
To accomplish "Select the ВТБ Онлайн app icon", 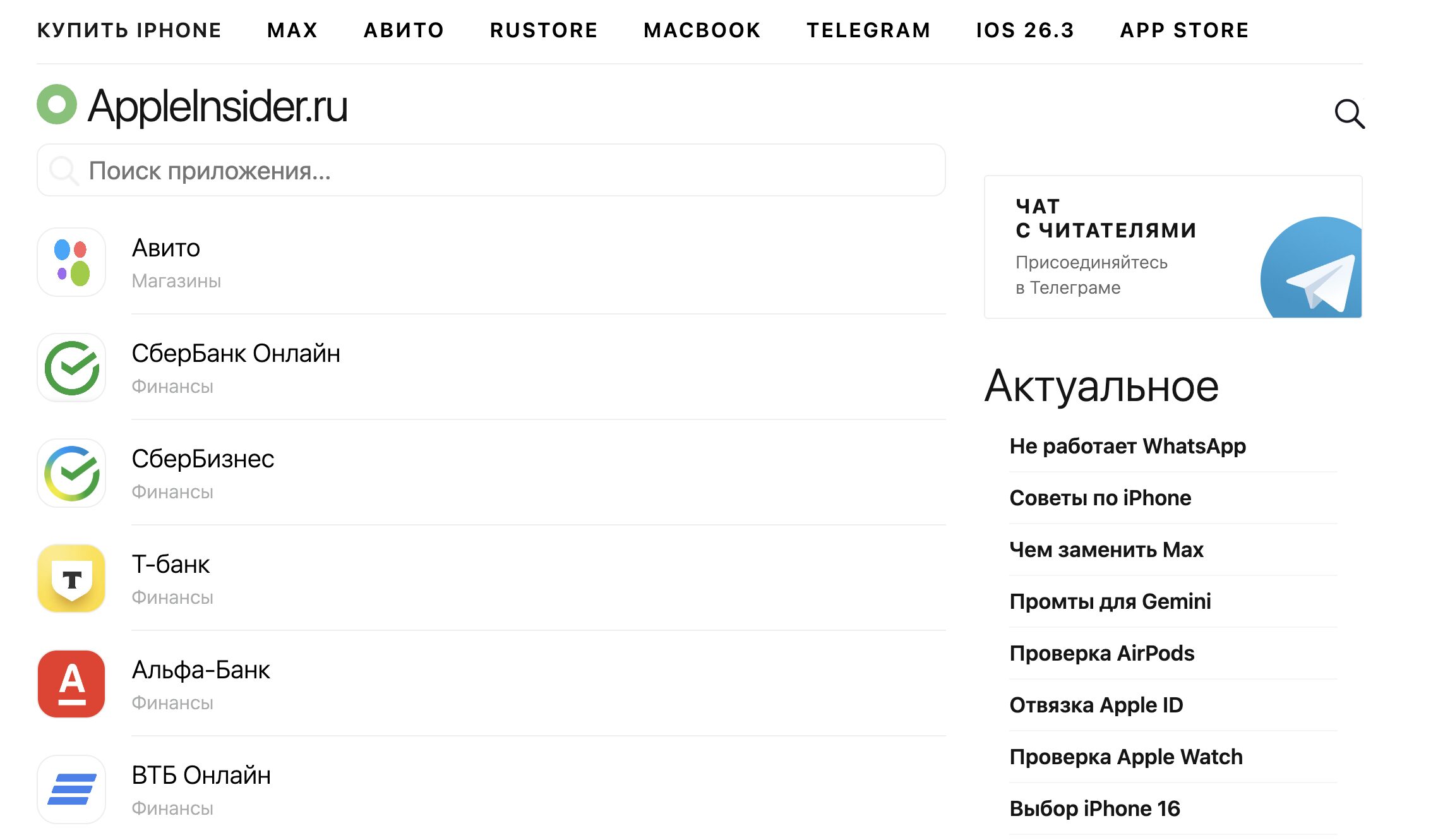I will click(x=71, y=789).
